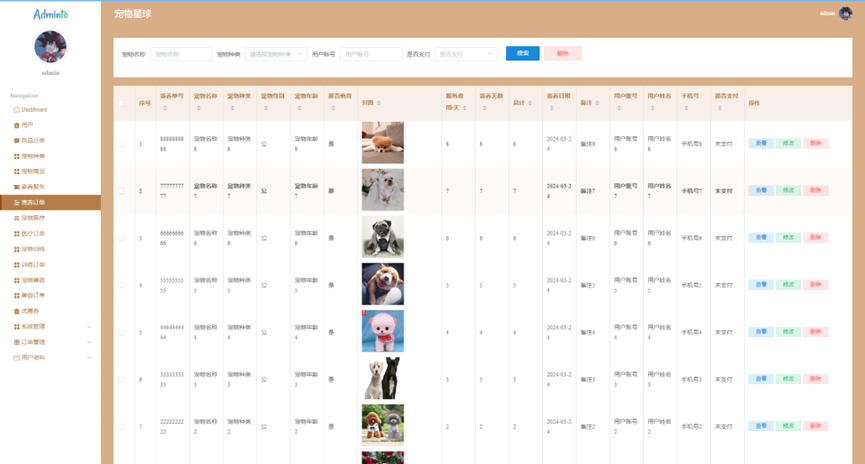Sort table by 是否支付 column arrow
The height and width of the screenshot is (464, 865).
[x=720, y=108]
